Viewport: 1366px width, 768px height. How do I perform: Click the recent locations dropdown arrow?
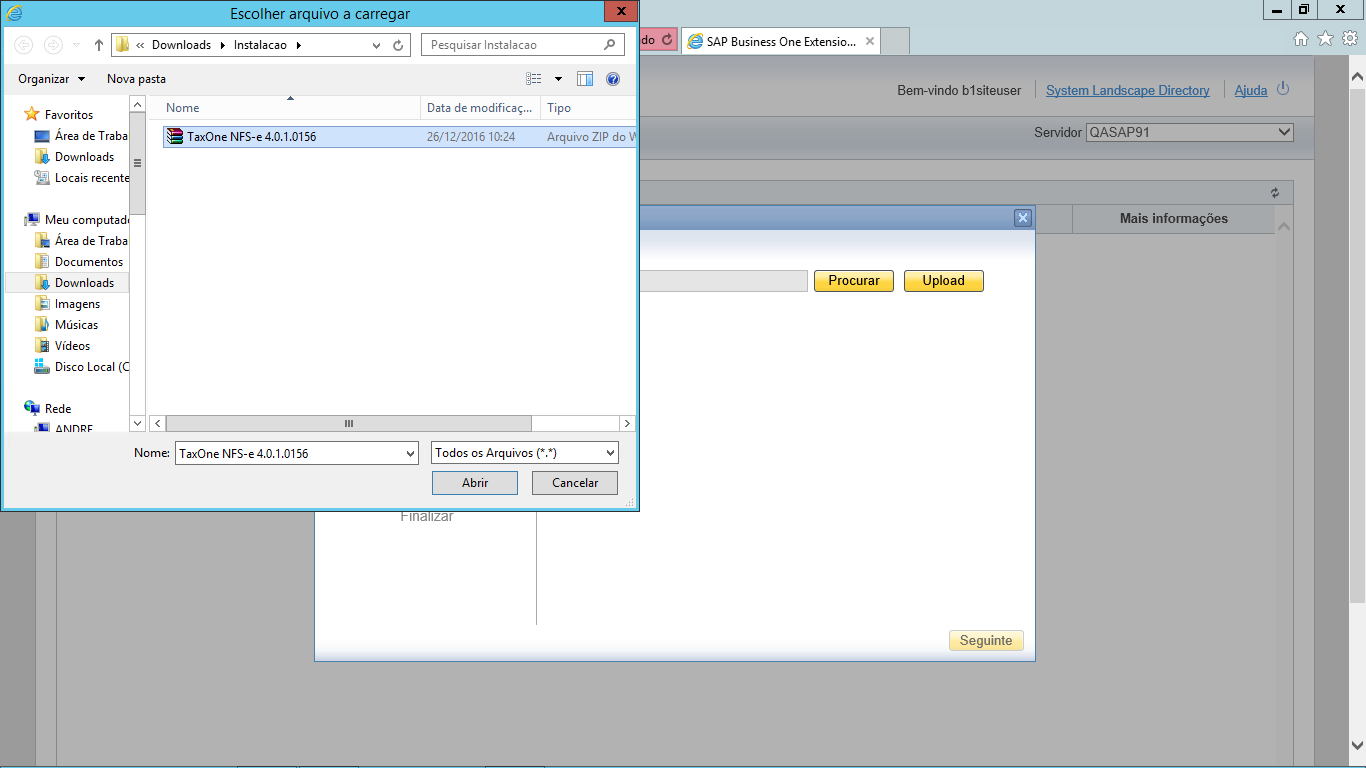(77, 45)
